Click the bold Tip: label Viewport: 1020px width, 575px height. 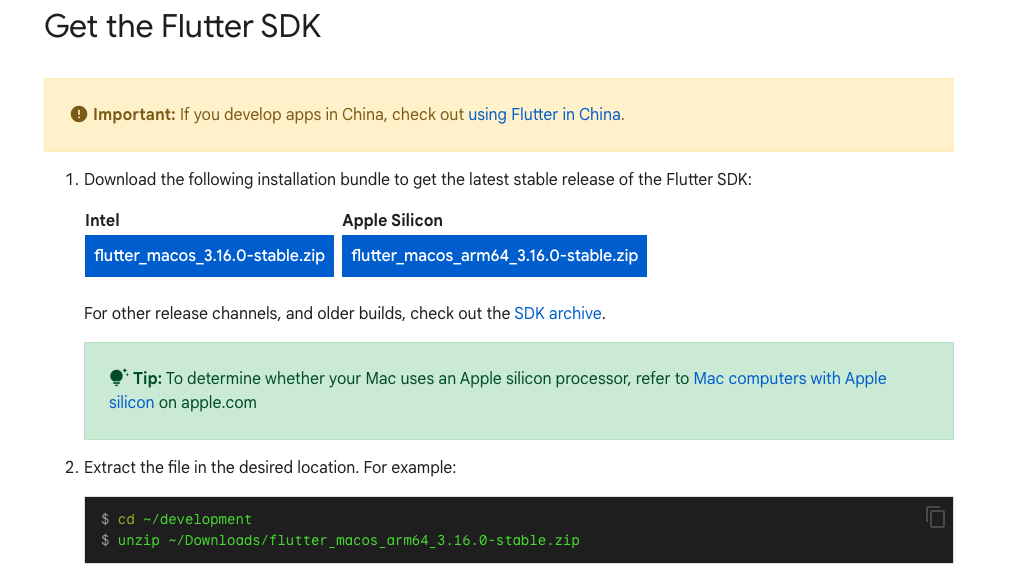pos(148,379)
